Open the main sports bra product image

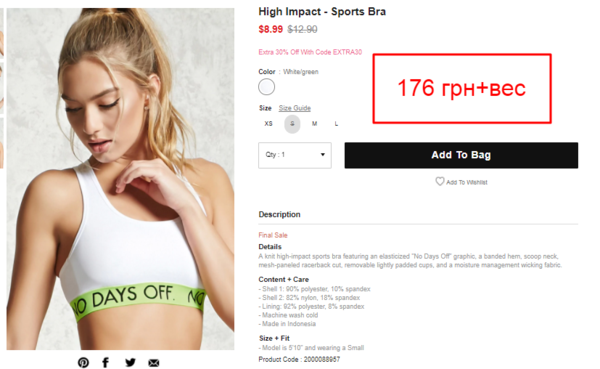[121, 179]
